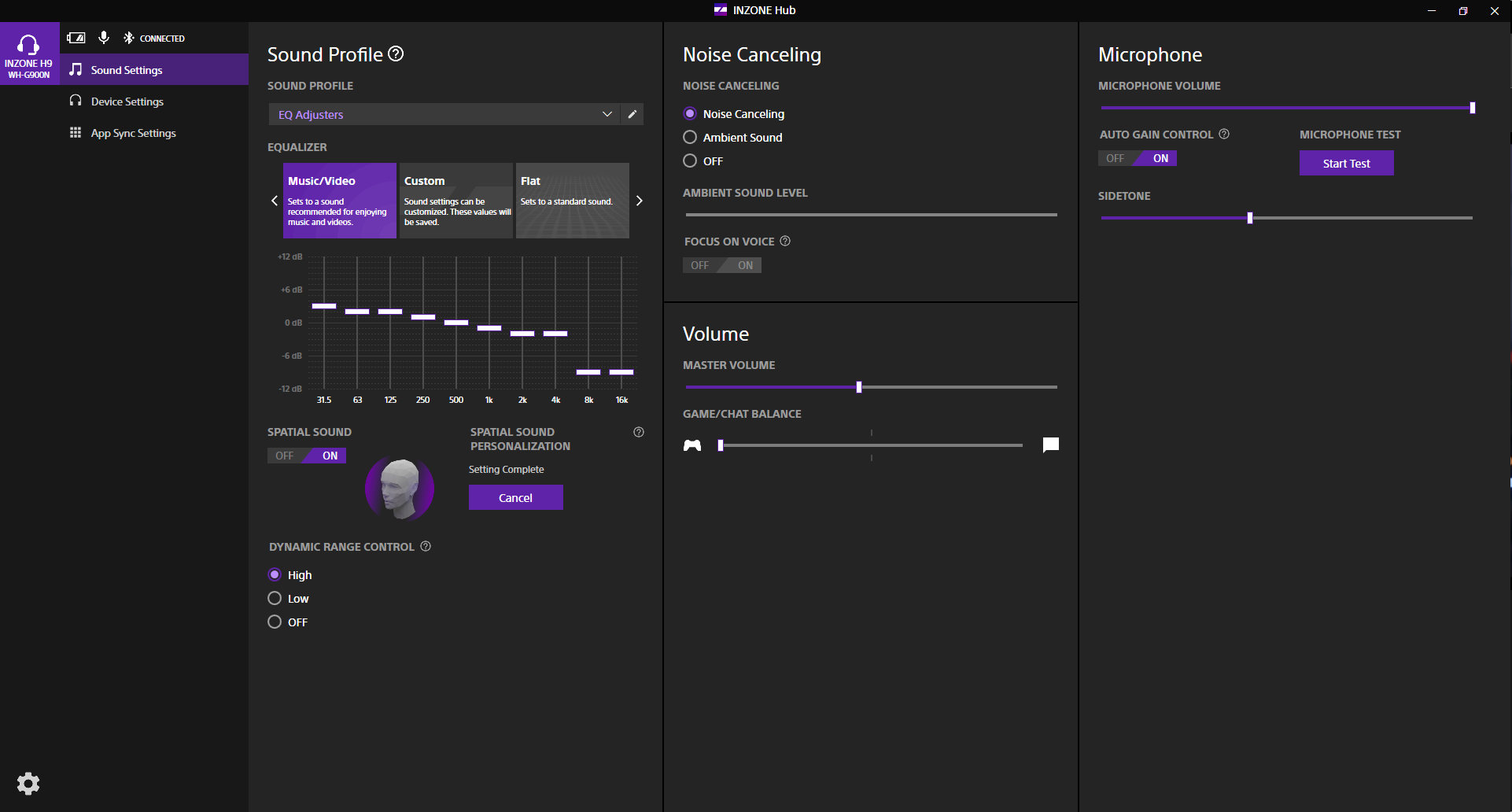Click the chat bubble icon in Game/Chat Balance
The image size is (1512, 812).
(1050, 445)
